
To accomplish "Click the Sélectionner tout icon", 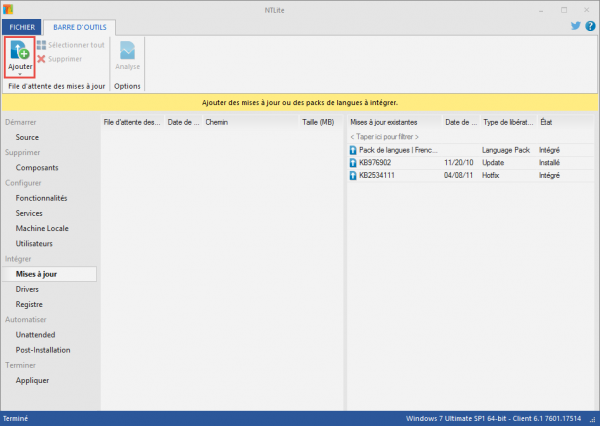I will (x=41, y=45).
